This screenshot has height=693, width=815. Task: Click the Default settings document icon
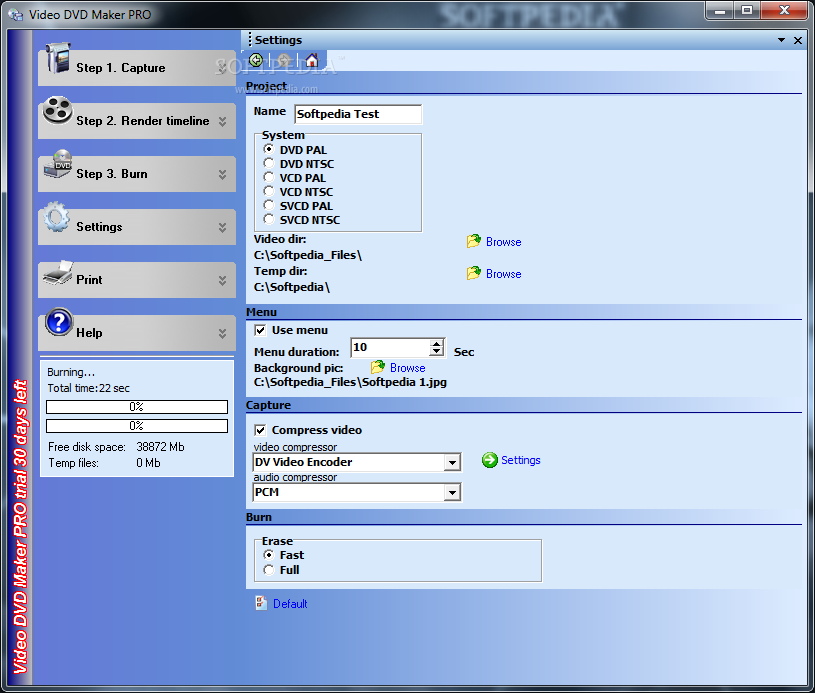tap(261, 603)
